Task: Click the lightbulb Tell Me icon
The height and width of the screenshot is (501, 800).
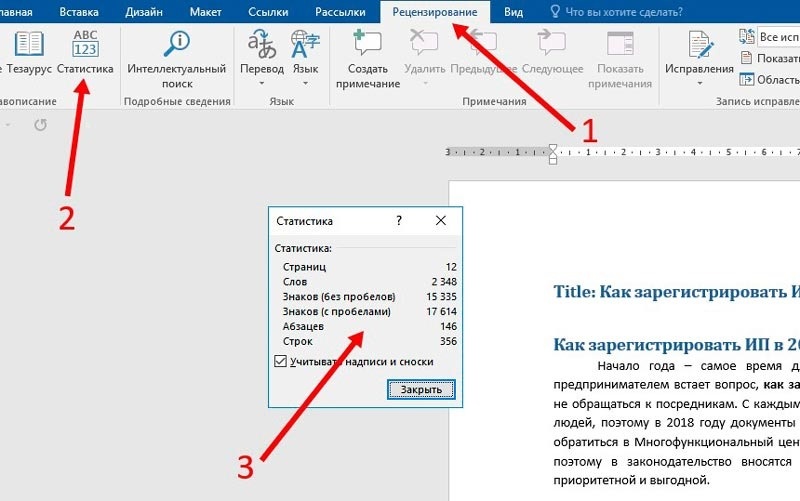Action: pyautogui.click(x=555, y=12)
